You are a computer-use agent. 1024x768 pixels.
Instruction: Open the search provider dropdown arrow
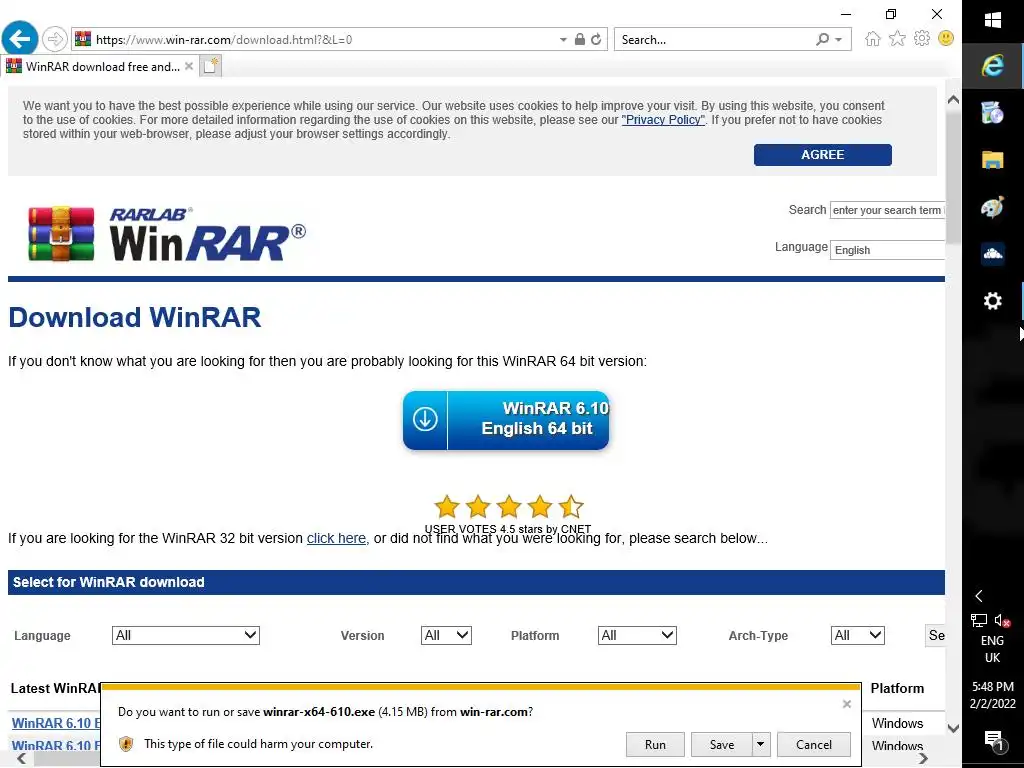click(839, 40)
